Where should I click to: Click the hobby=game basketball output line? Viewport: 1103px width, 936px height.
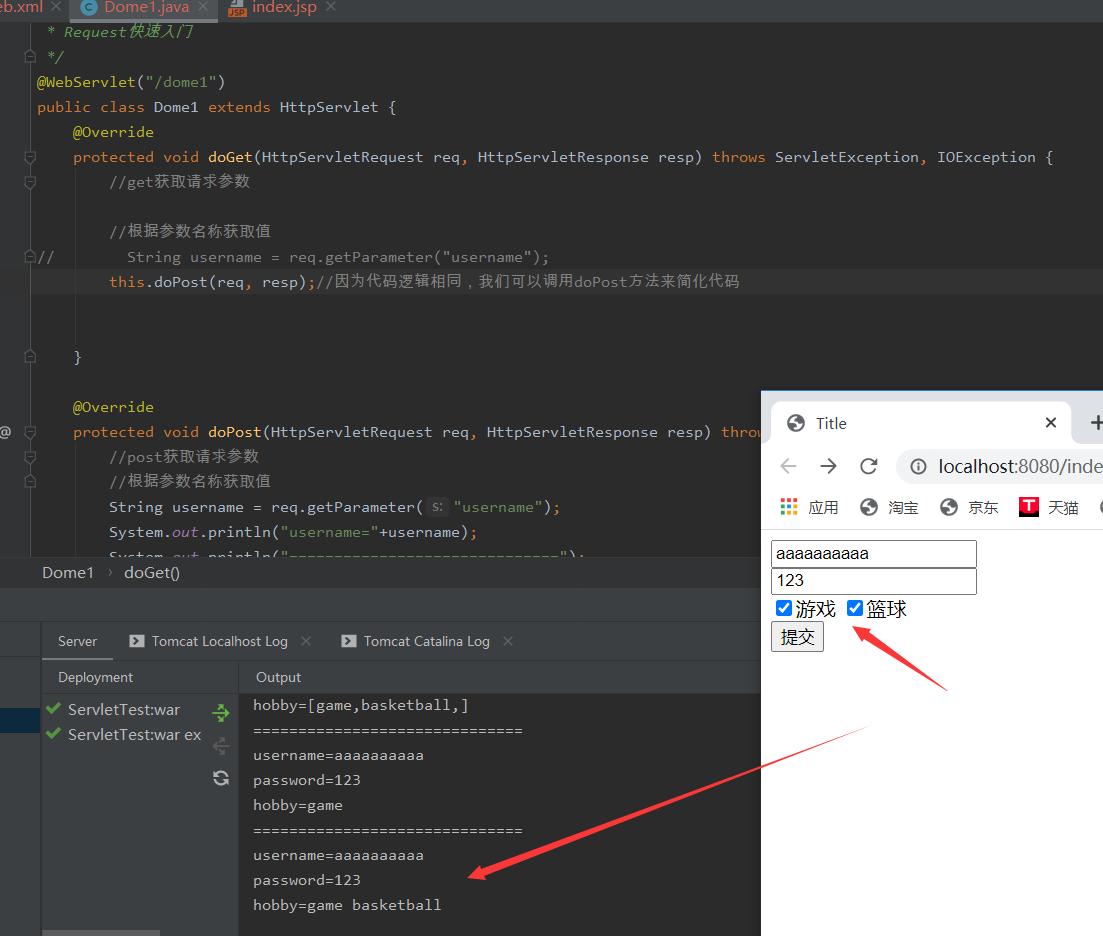pos(347,905)
